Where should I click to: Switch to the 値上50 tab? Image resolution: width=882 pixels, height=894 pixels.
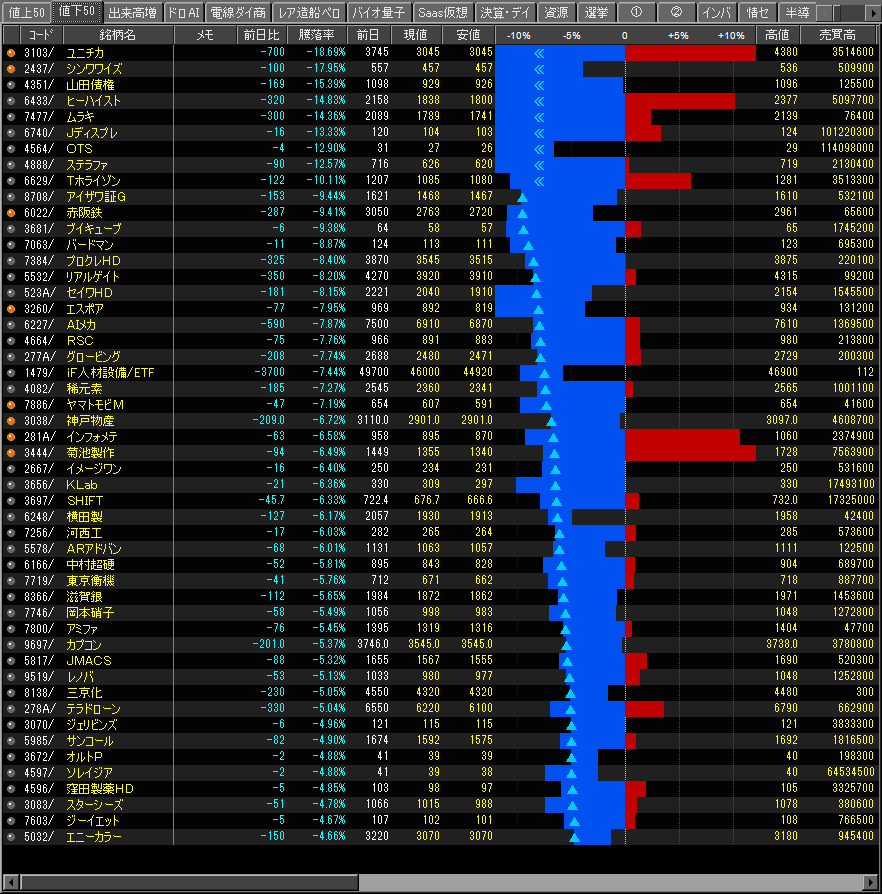click(26, 13)
